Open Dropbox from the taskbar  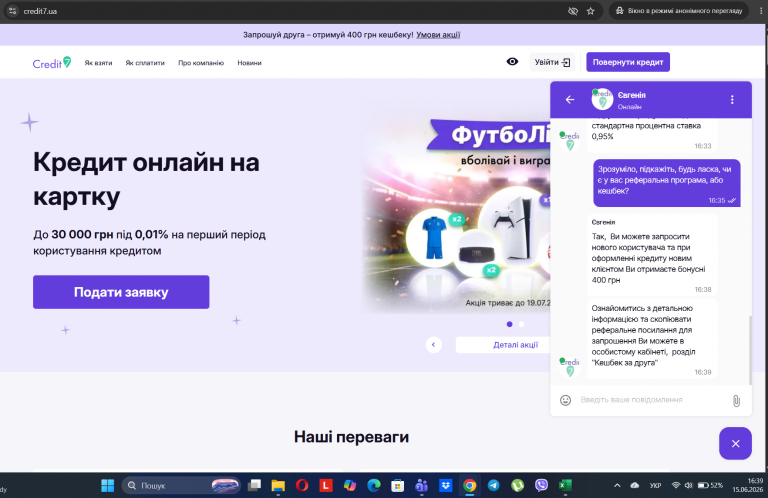(445, 485)
